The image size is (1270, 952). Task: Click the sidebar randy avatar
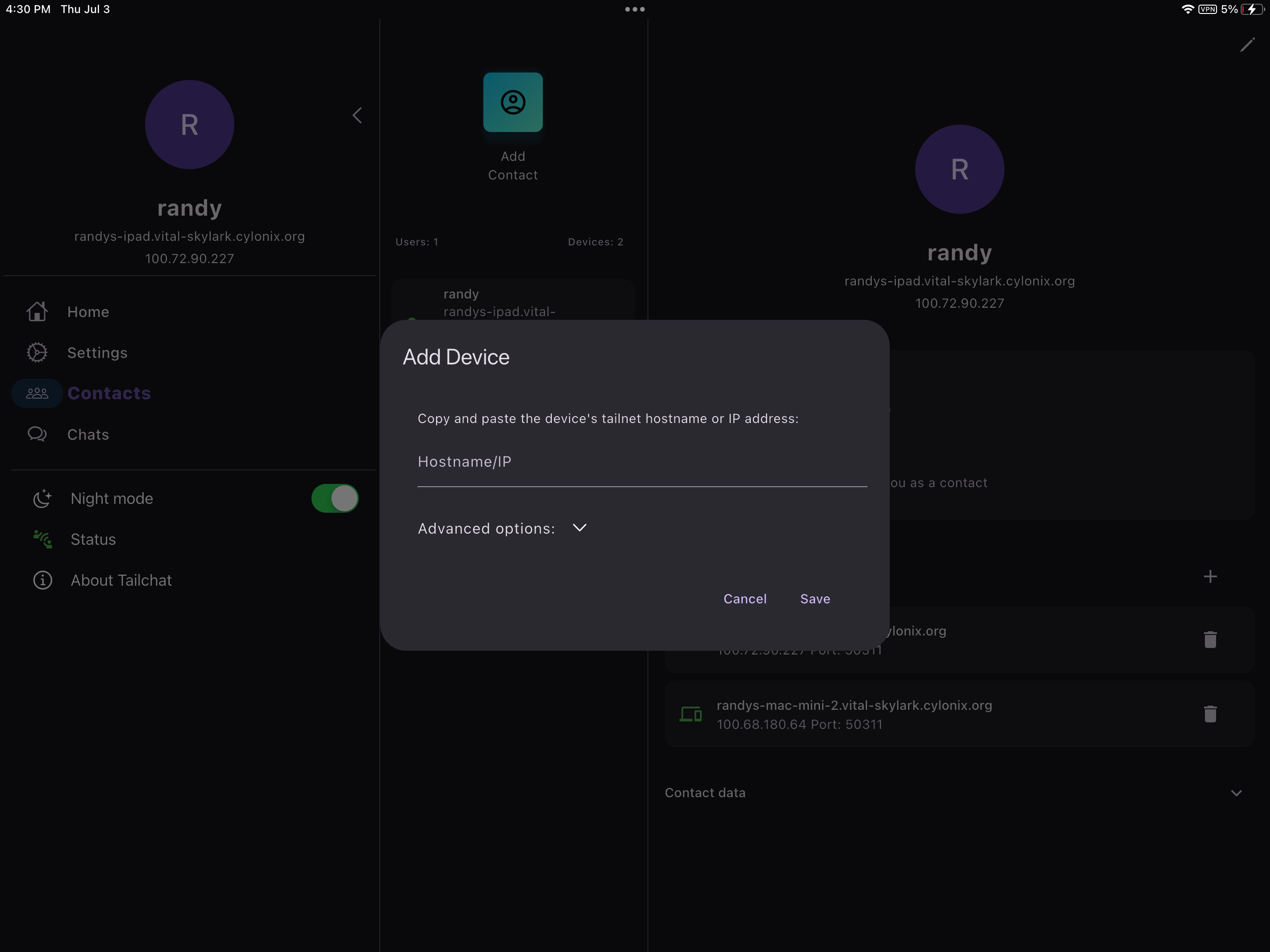[190, 125]
